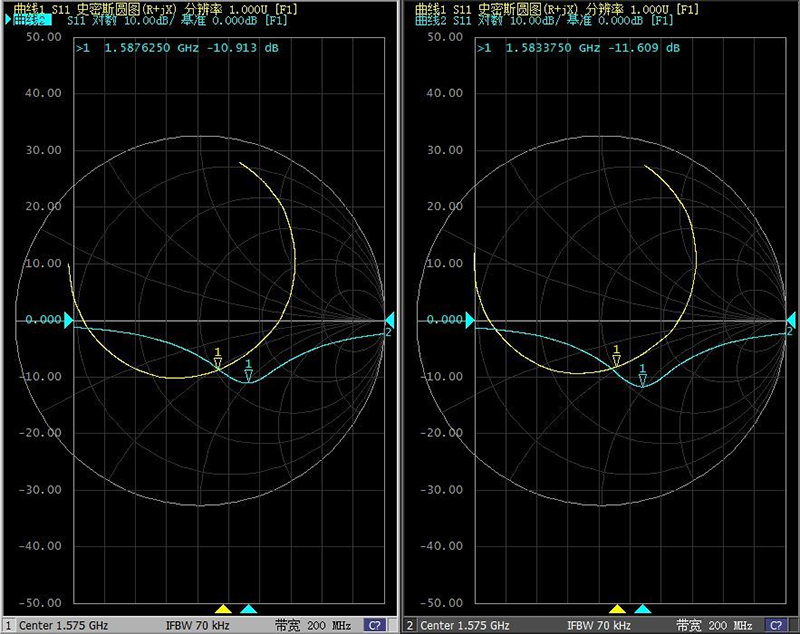Click IFBW 70 kHz in channel 2 status bar
The width and height of the screenshot is (800, 634).
tap(600, 625)
